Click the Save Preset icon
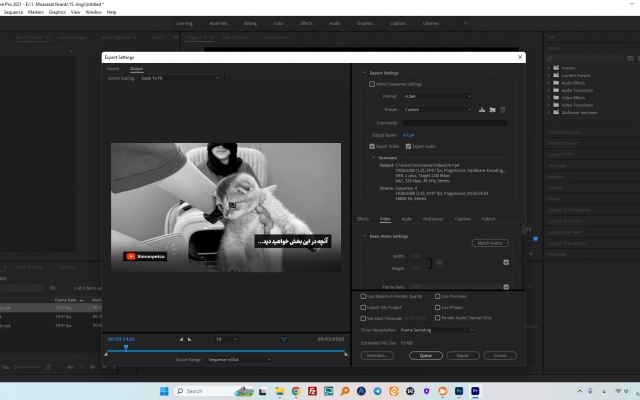 coord(482,109)
